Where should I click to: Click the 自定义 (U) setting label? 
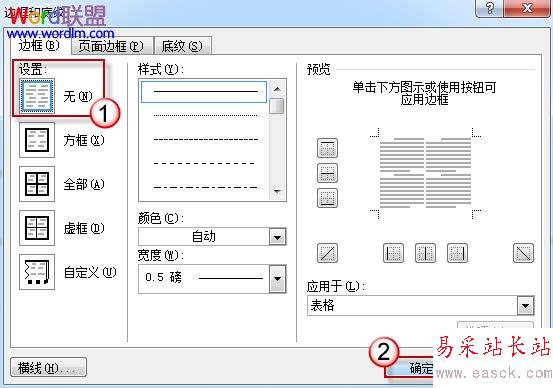coord(90,272)
